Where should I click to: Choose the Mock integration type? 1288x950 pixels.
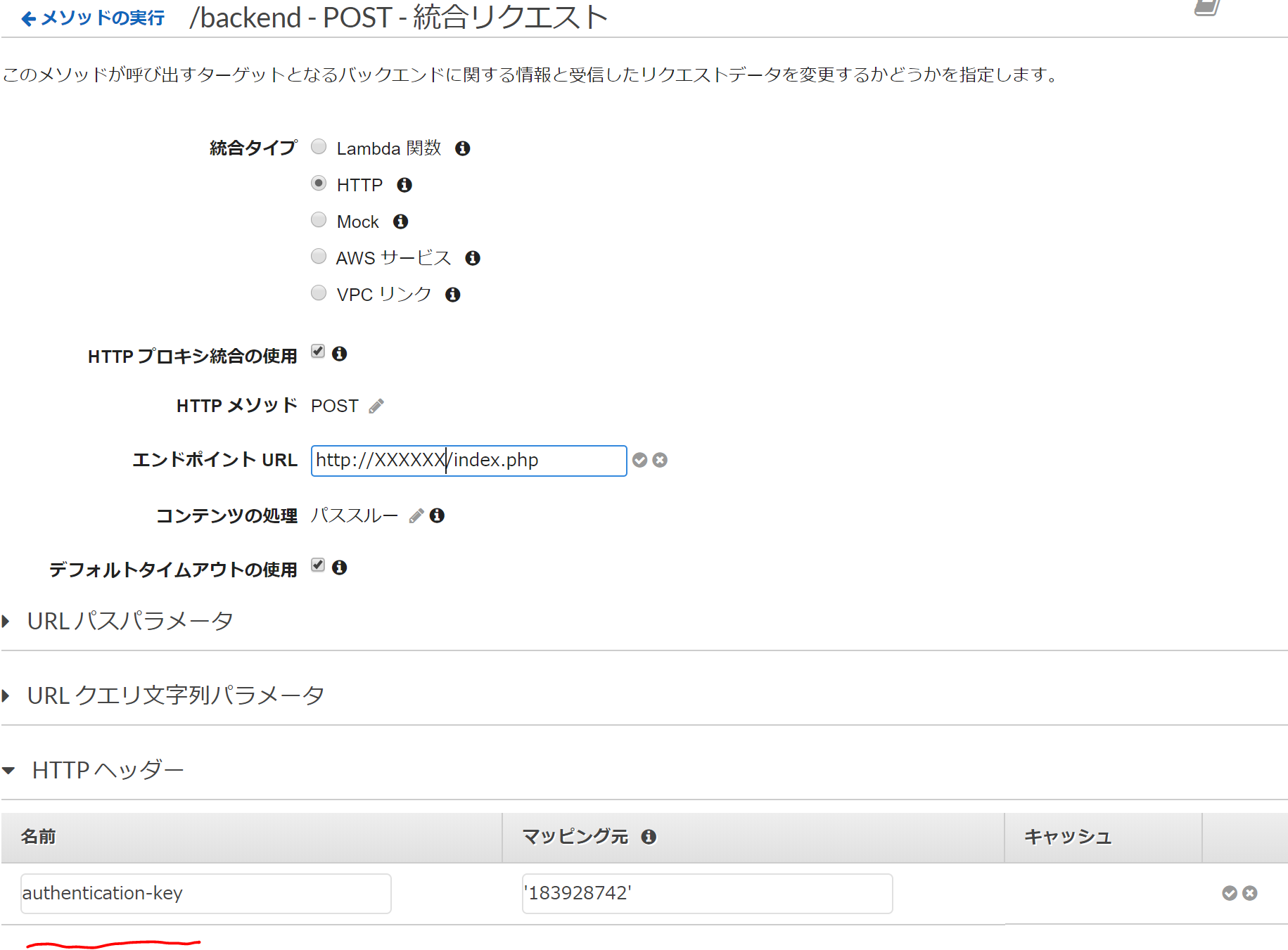click(319, 220)
